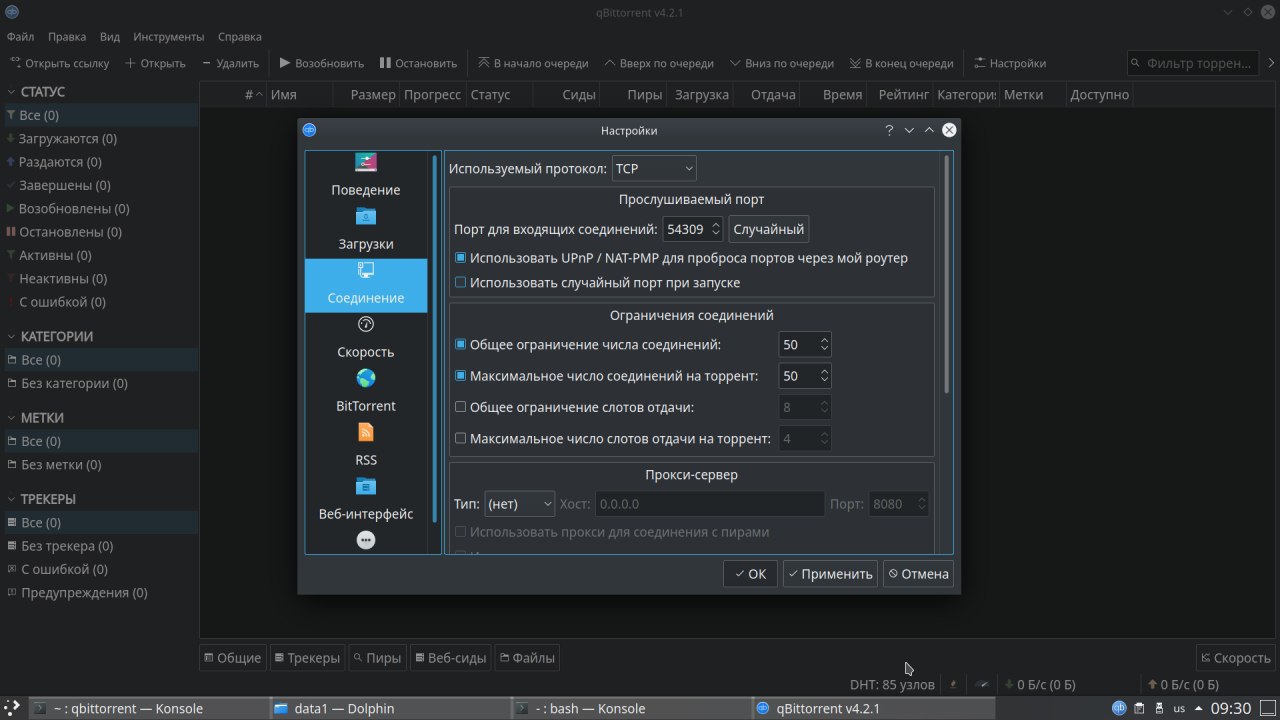
Task: Collapse the КАТЕГОРИИ sidebar section
Action: pyautogui.click(x=12, y=337)
